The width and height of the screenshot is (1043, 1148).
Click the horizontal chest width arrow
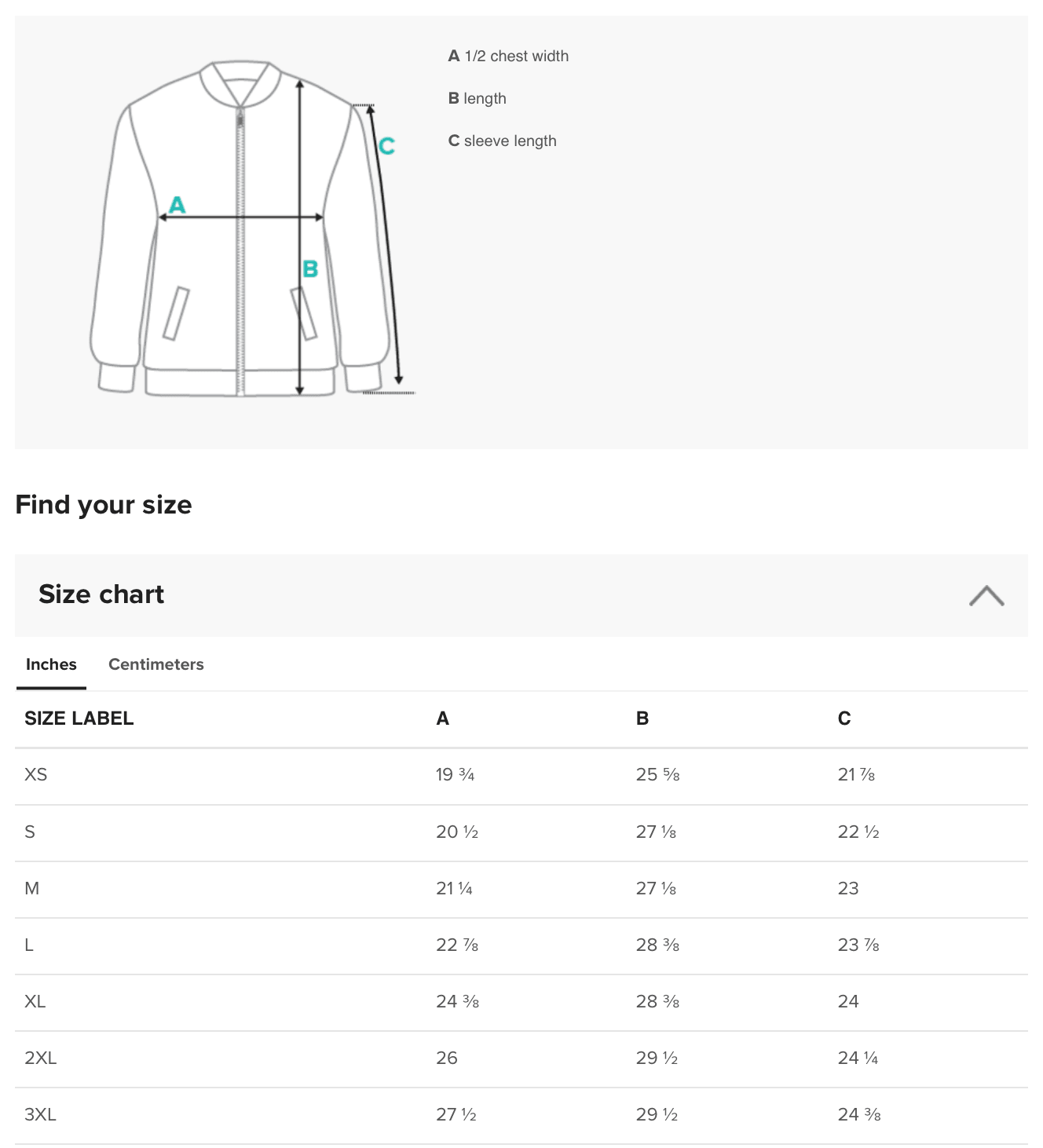pos(241,218)
